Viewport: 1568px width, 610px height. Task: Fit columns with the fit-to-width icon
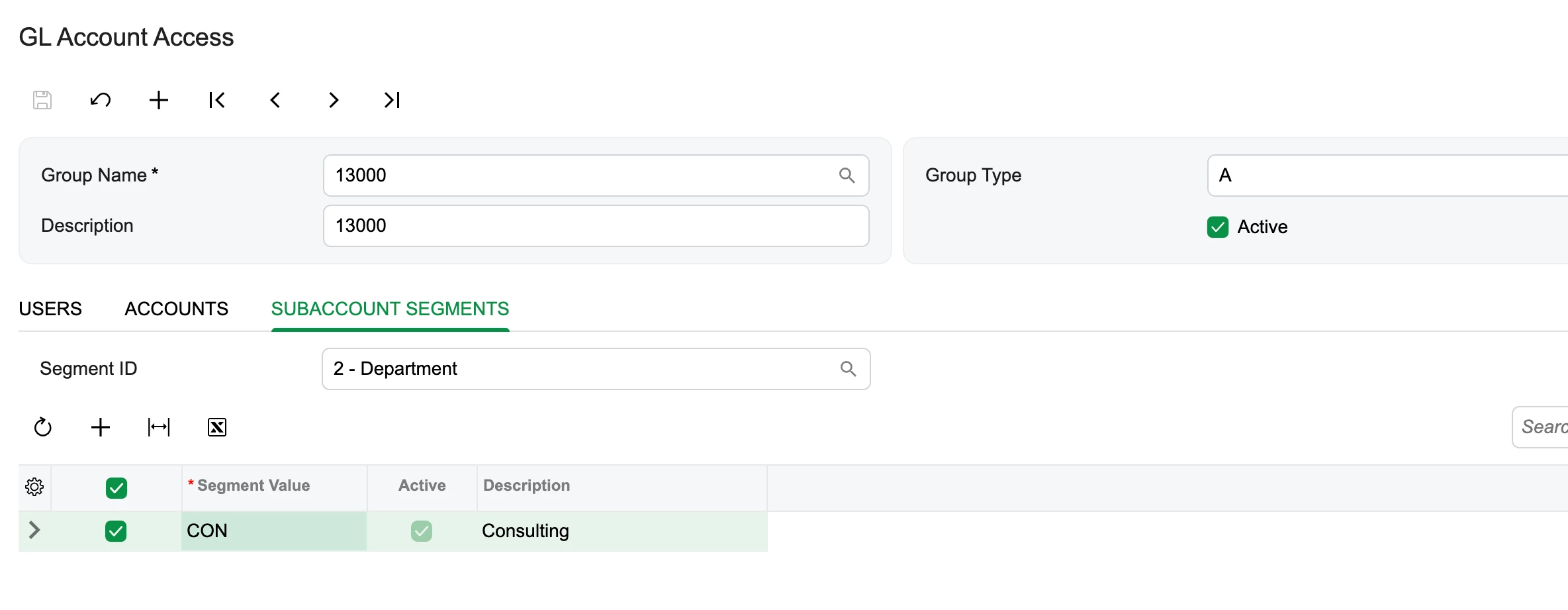click(159, 427)
